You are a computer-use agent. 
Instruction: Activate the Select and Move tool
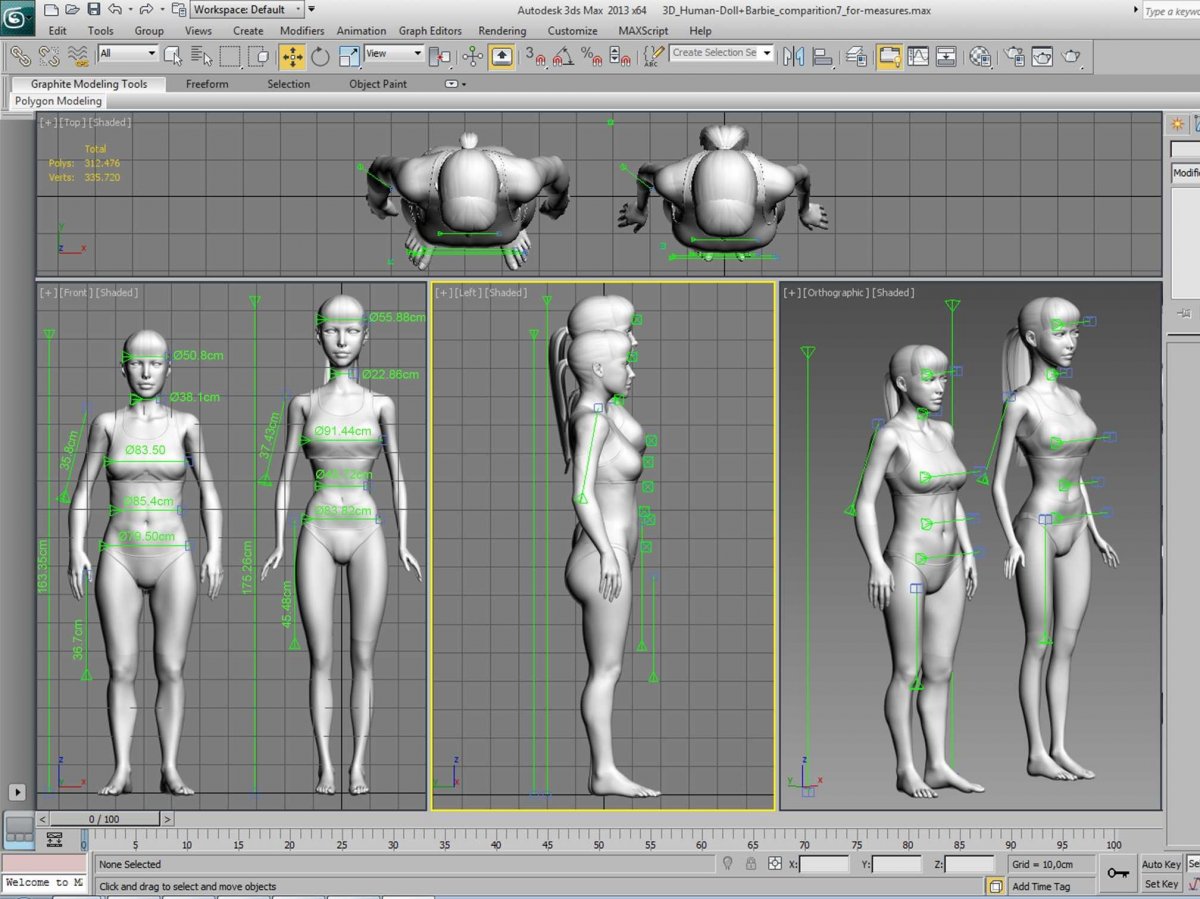[x=292, y=56]
